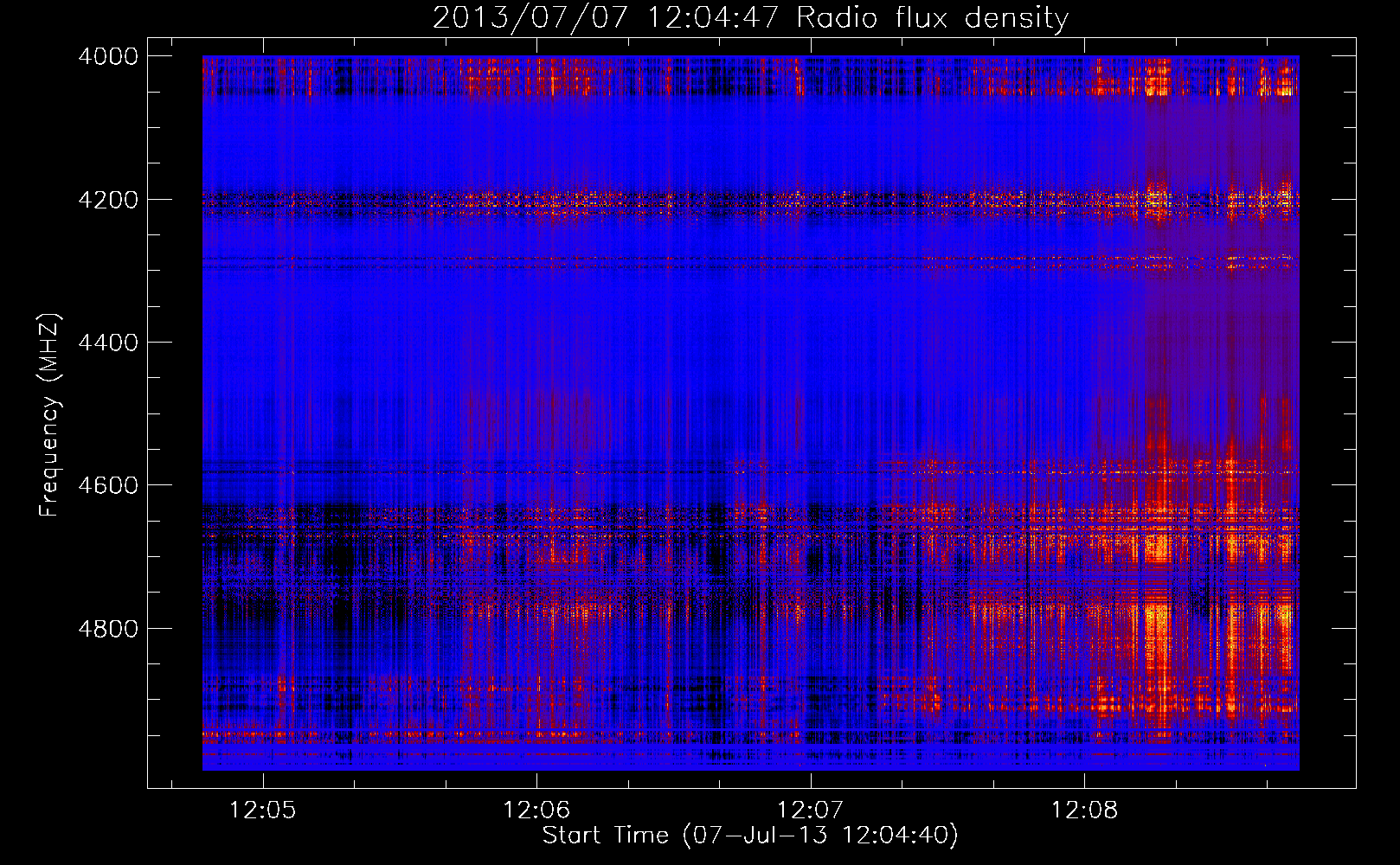
Task: Click the blue quiet region near 4400 MHz at 12:07
Action: pos(811,343)
